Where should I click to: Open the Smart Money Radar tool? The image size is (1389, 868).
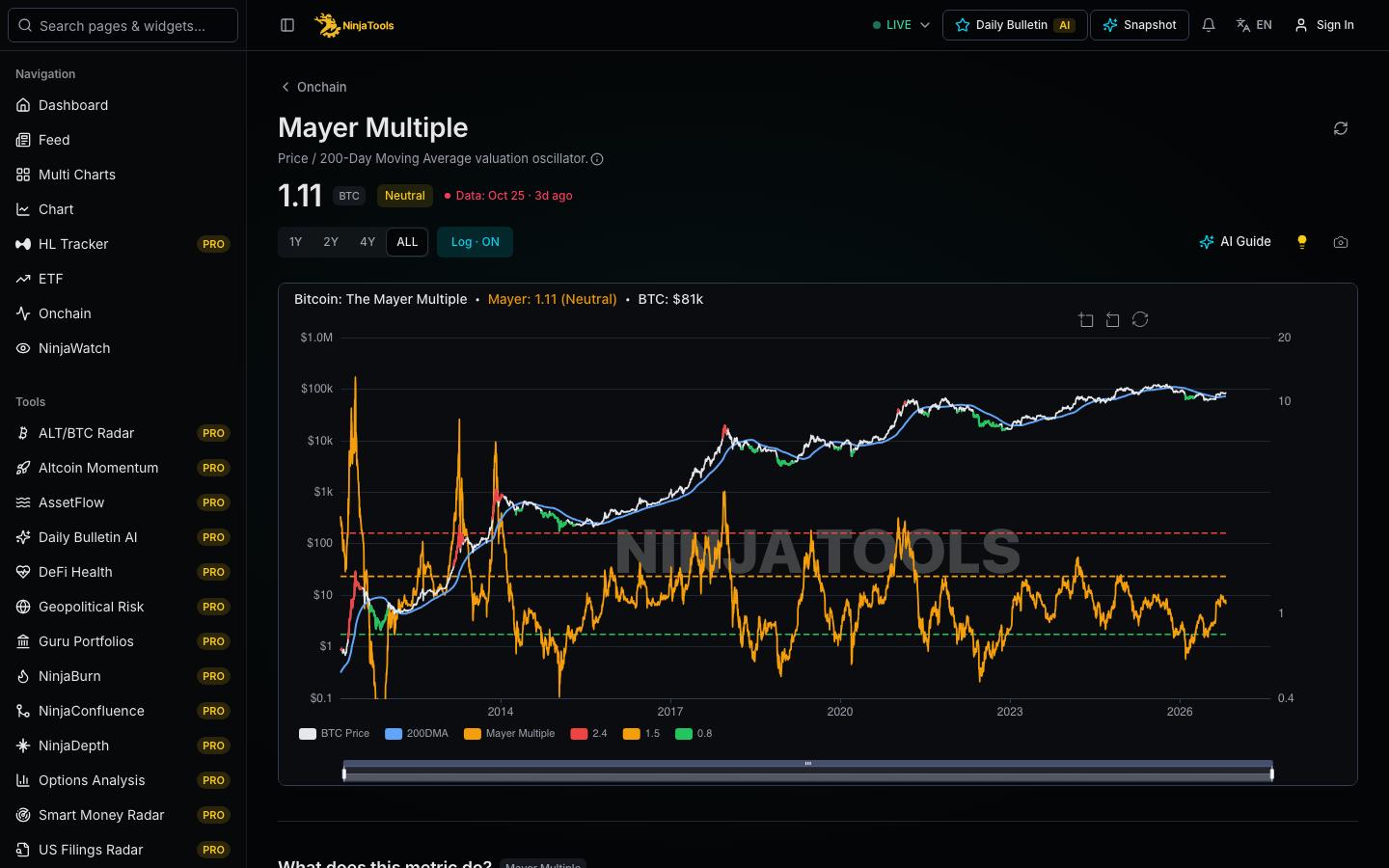pos(123,815)
